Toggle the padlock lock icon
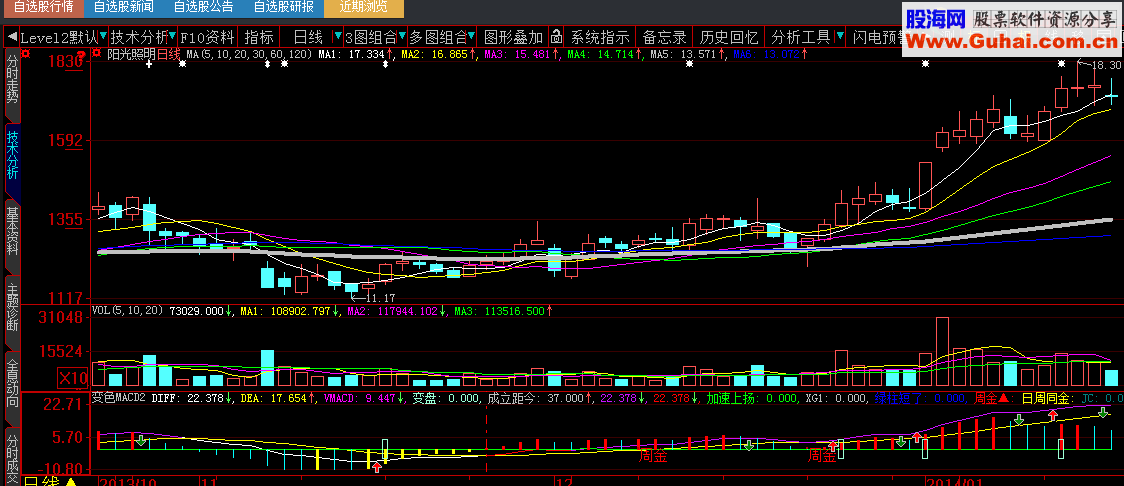This screenshot has width=1124, height=486. (556, 37)
